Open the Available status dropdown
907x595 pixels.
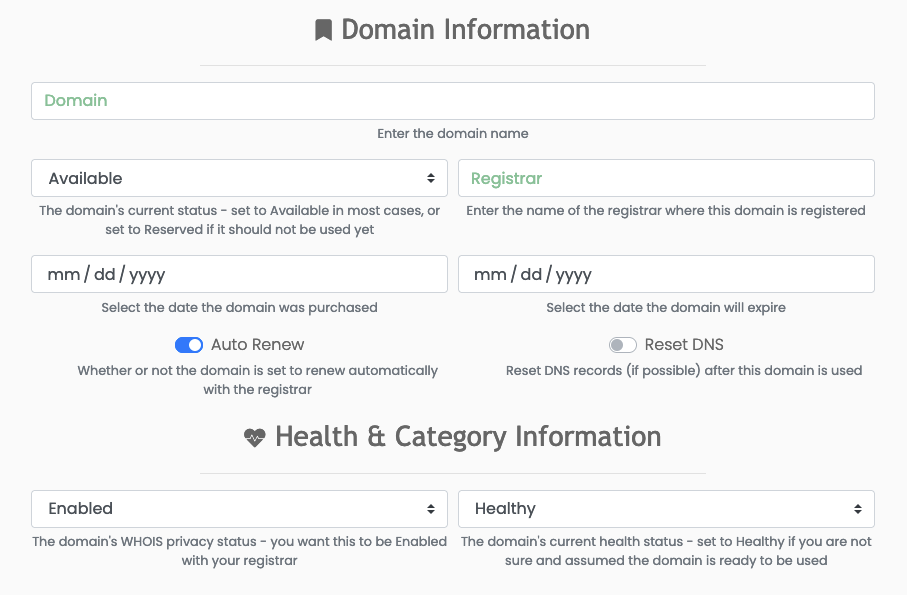(x=239, y=178)
